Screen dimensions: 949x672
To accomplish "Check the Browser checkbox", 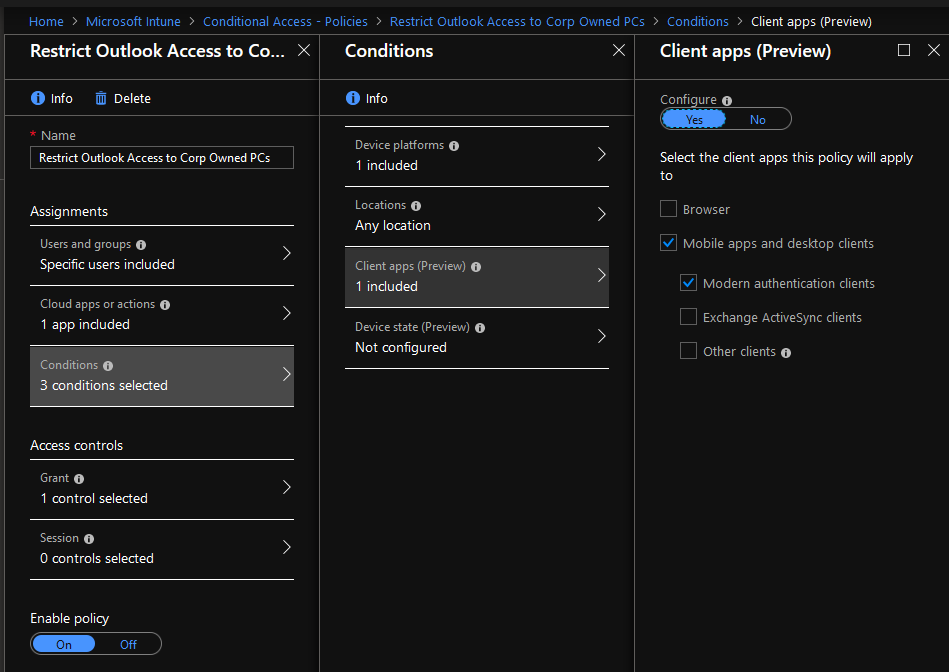I will pyautogui.click(x=669, y=209).
